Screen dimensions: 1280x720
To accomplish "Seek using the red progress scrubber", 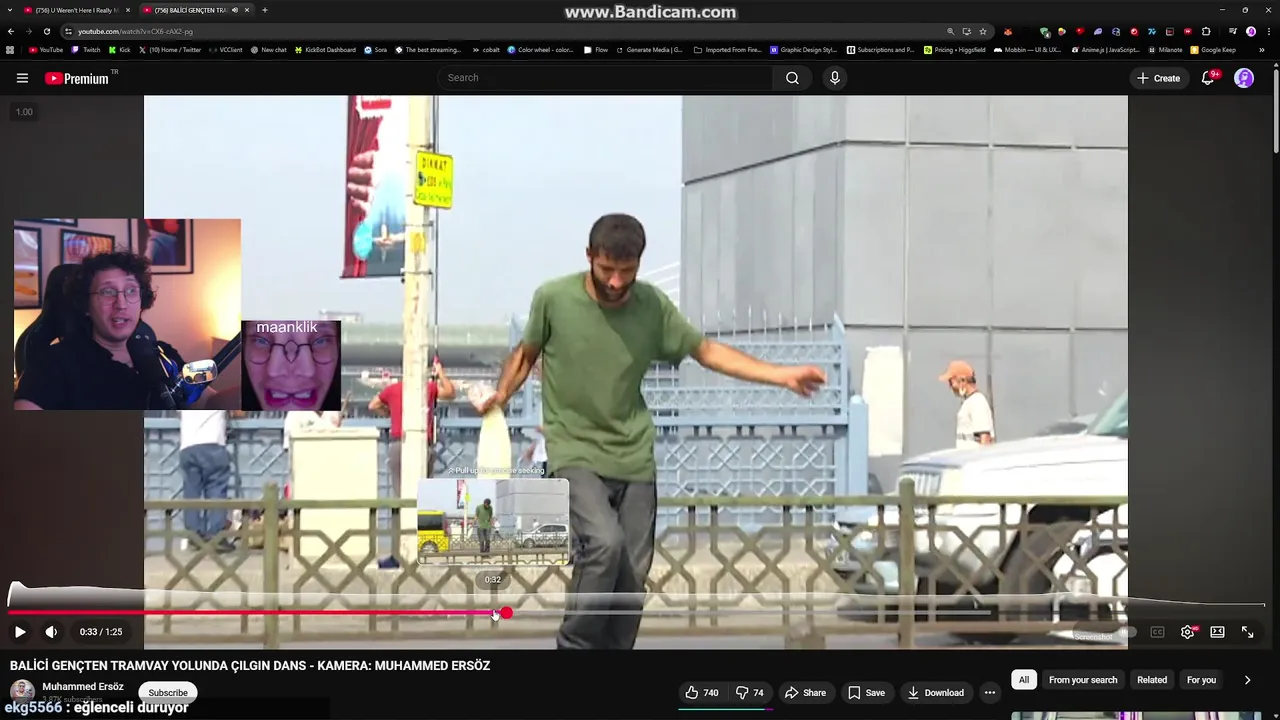I will point(506,613).
